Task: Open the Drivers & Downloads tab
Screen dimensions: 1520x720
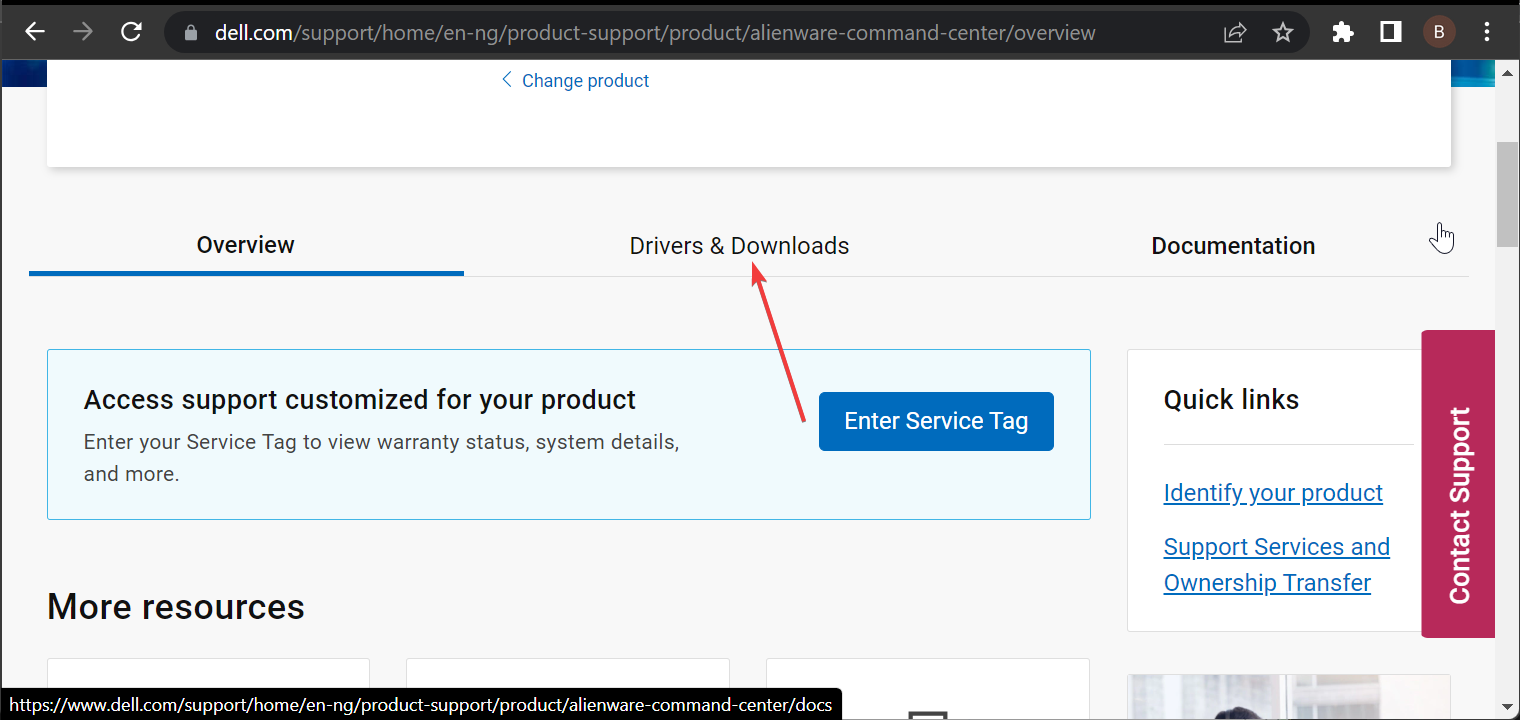Action: click(739, 246)
